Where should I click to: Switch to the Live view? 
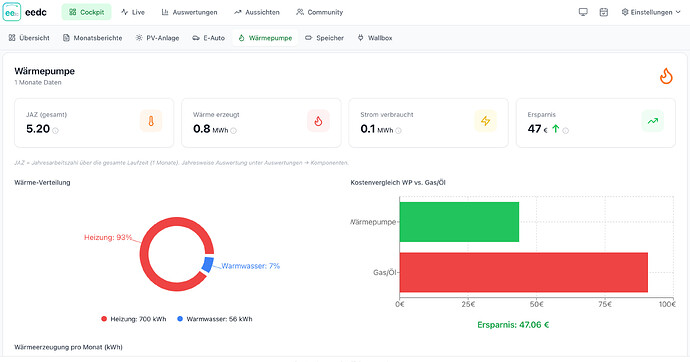coord(132,12)
